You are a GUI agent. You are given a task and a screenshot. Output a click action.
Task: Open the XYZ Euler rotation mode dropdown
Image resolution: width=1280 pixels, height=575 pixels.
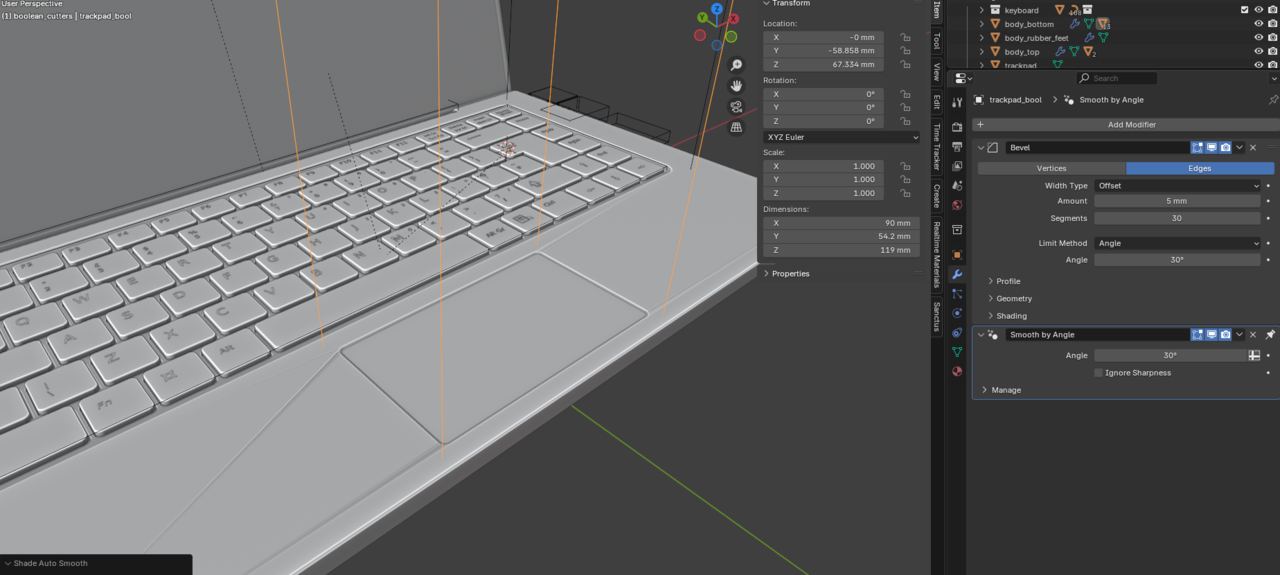pos(841,137)
